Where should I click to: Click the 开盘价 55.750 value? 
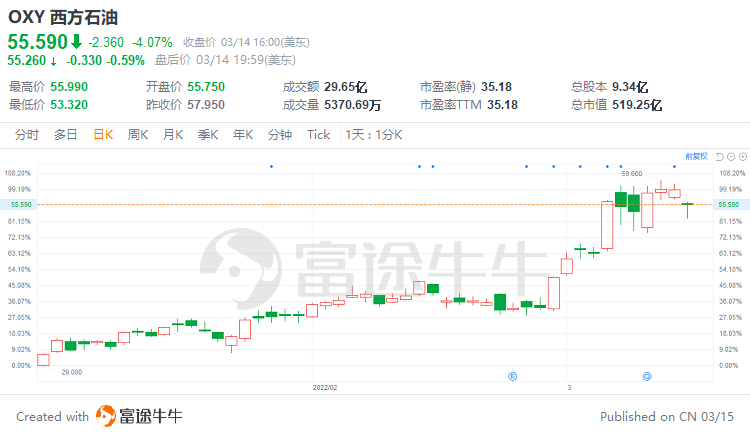206,87
